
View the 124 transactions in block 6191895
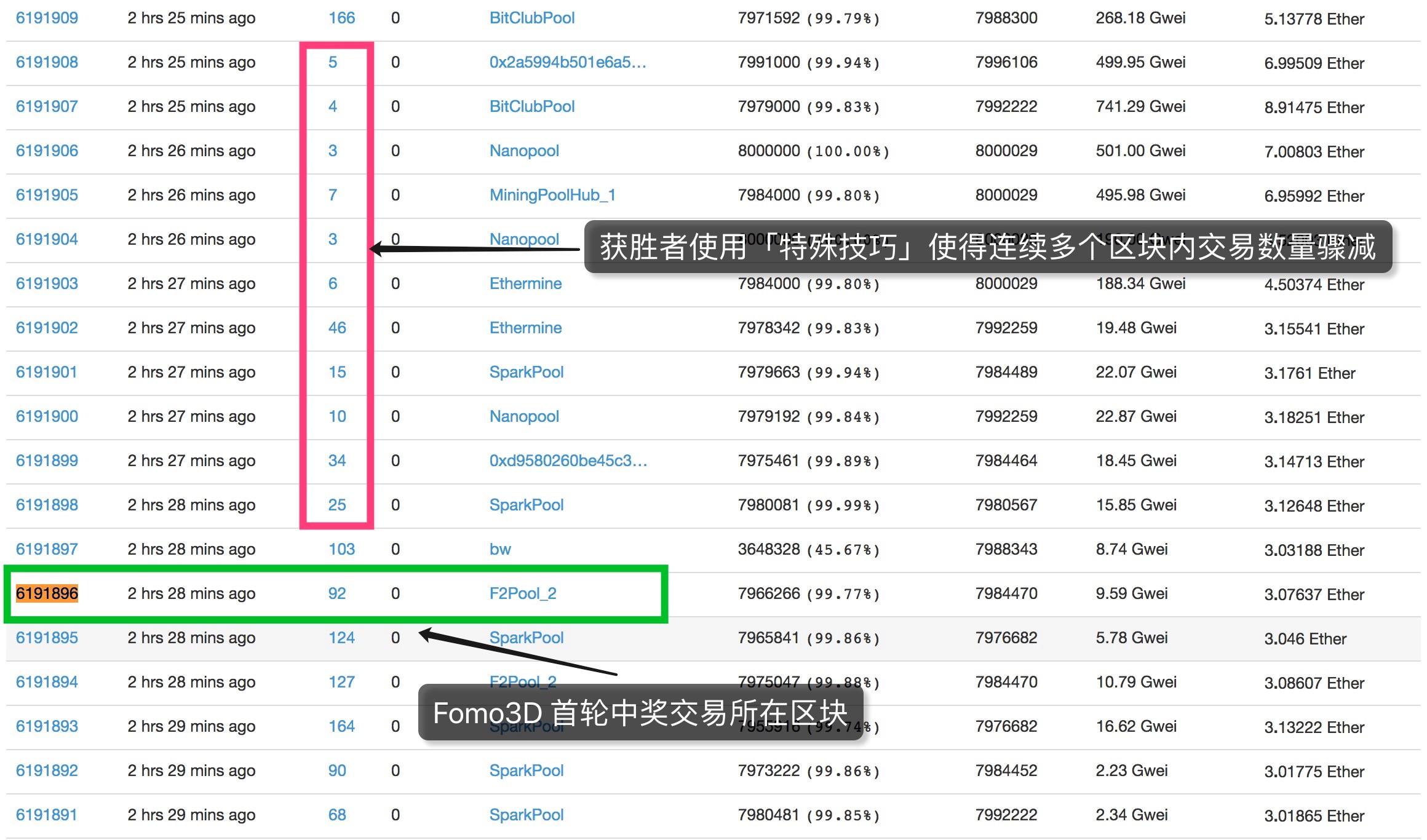pyautogui.click(x=341, y=638)
